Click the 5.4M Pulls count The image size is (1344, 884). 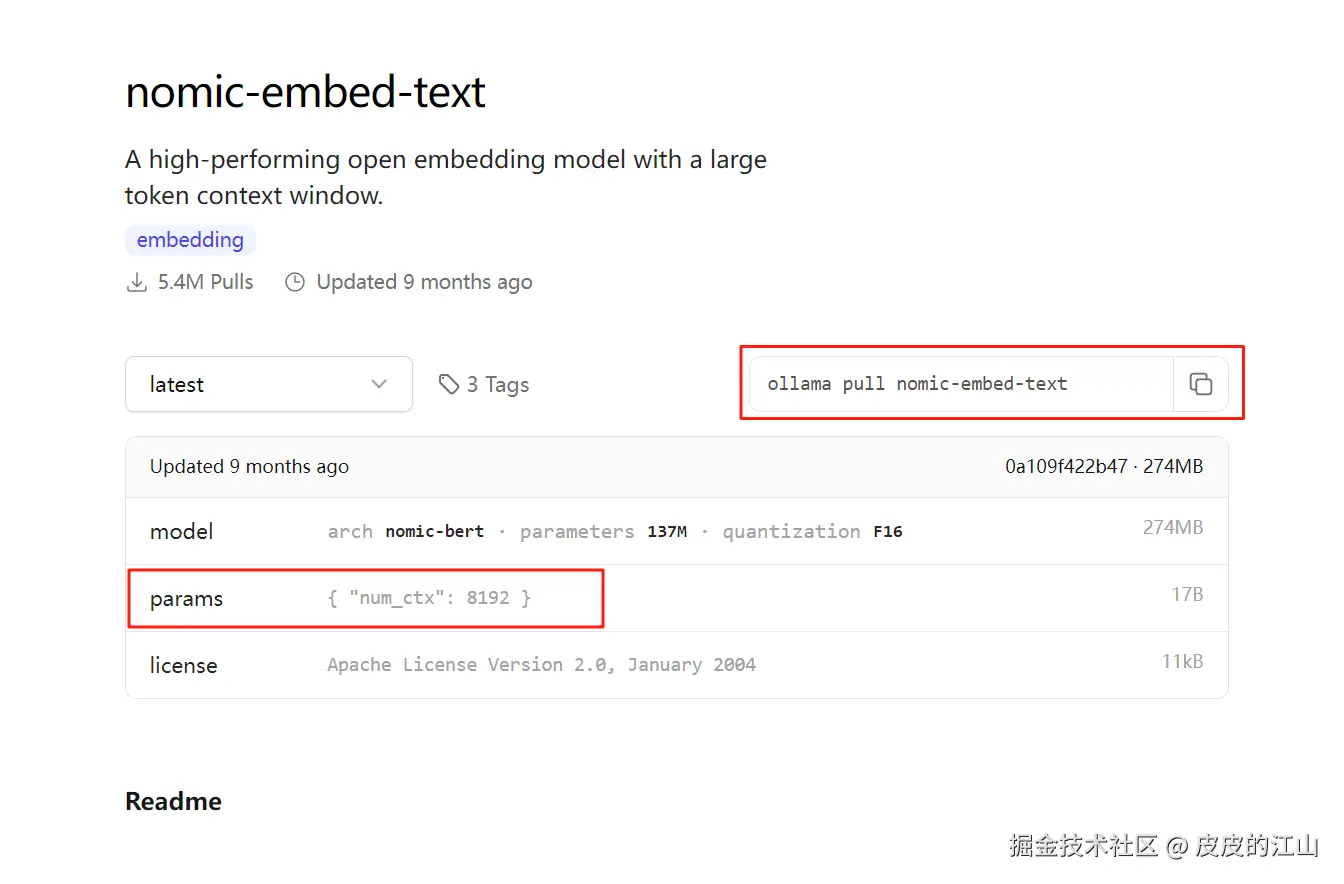206,283
